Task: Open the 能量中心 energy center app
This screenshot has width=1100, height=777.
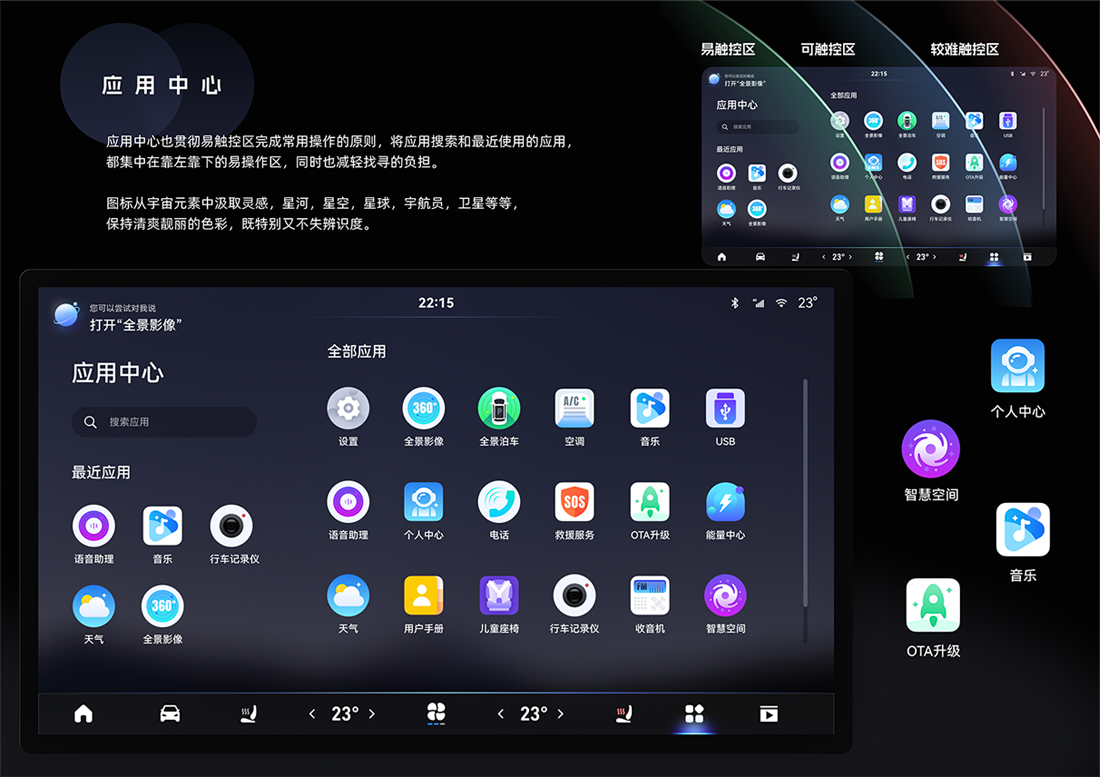Action: (x=724, y=503)
